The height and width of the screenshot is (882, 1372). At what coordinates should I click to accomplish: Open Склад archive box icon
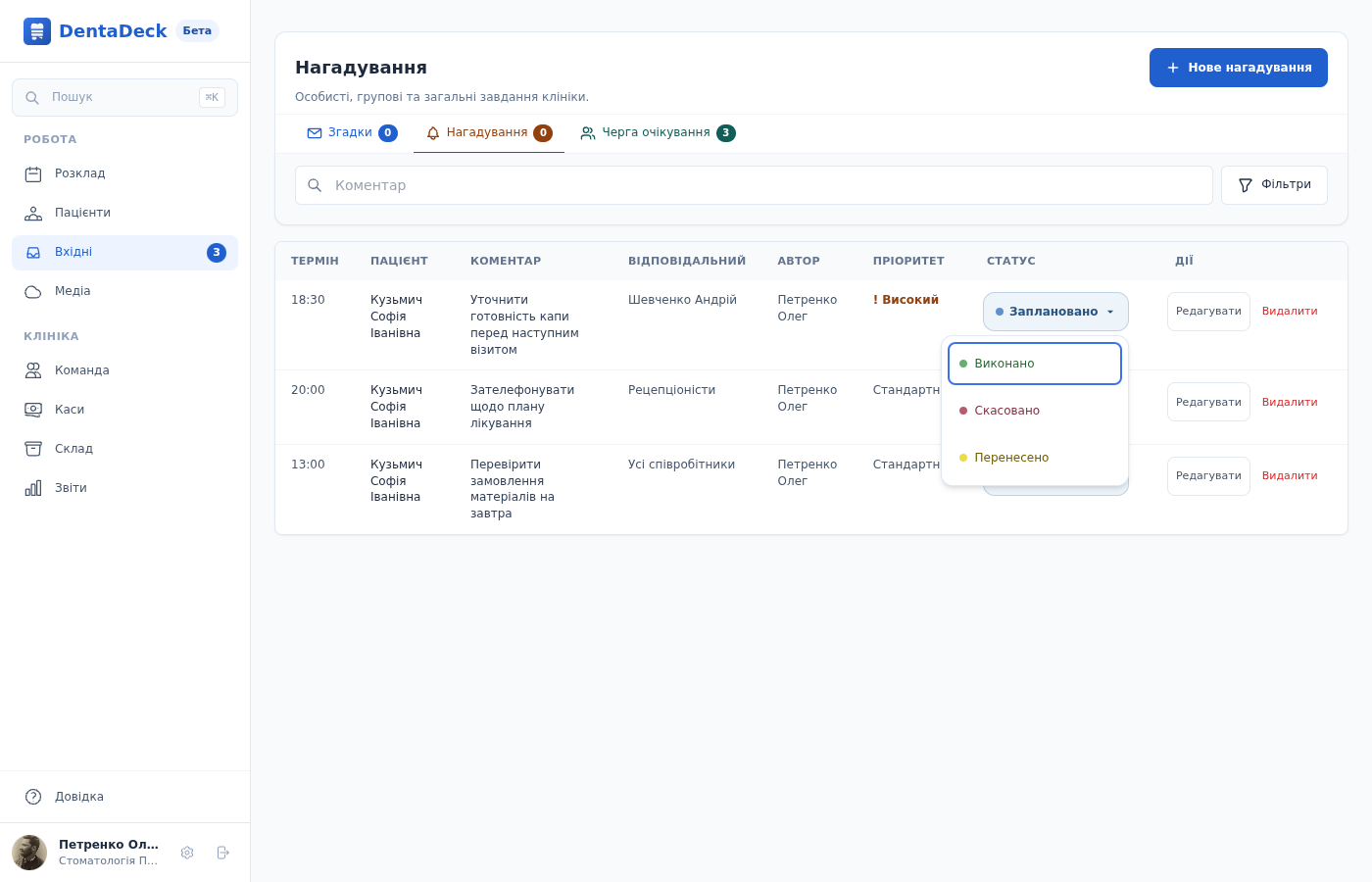(33, 449)
